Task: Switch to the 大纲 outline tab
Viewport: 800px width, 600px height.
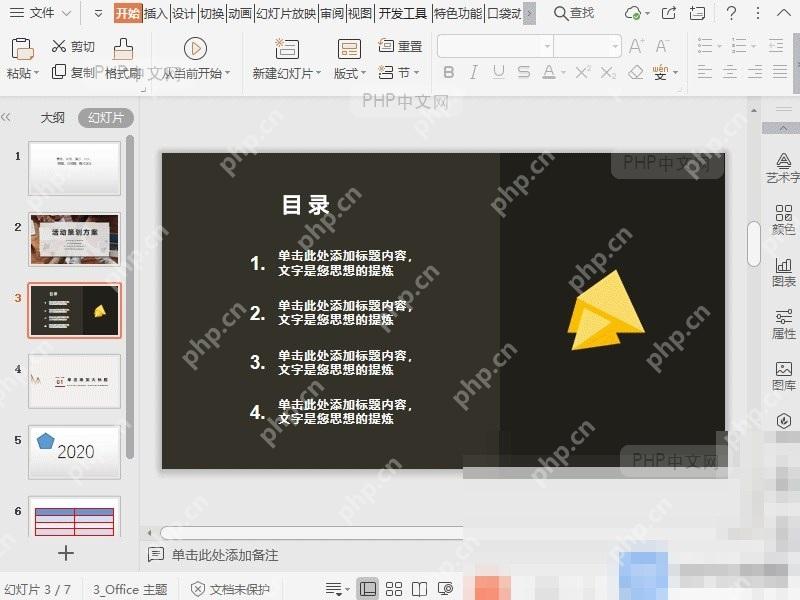Action: (x=53, y=118)
